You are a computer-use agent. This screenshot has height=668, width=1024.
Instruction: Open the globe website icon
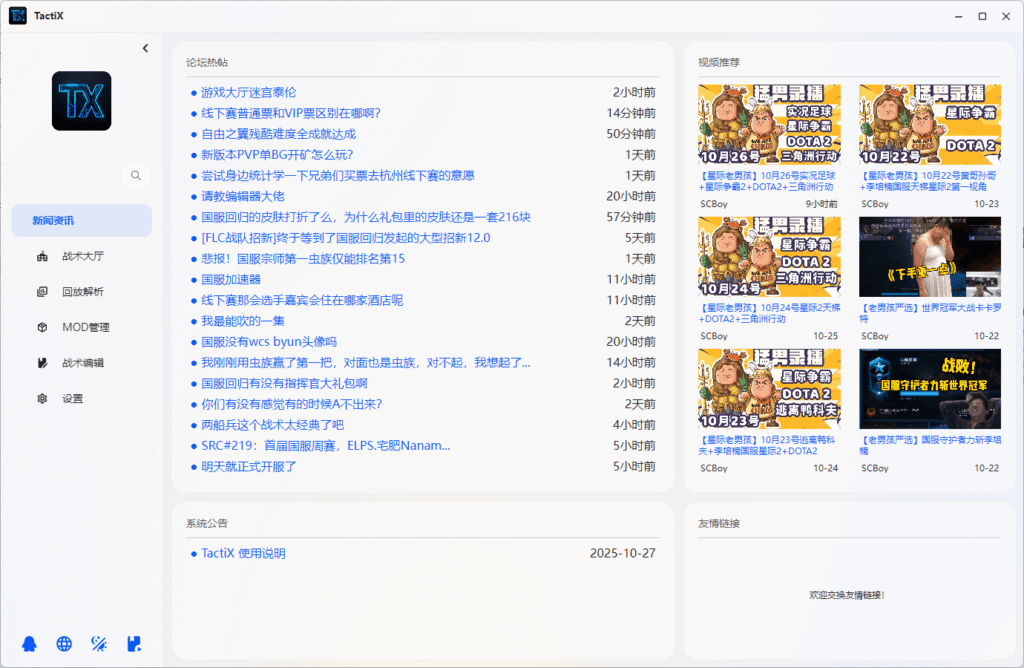pyautogui.click(x=64, y=644)
